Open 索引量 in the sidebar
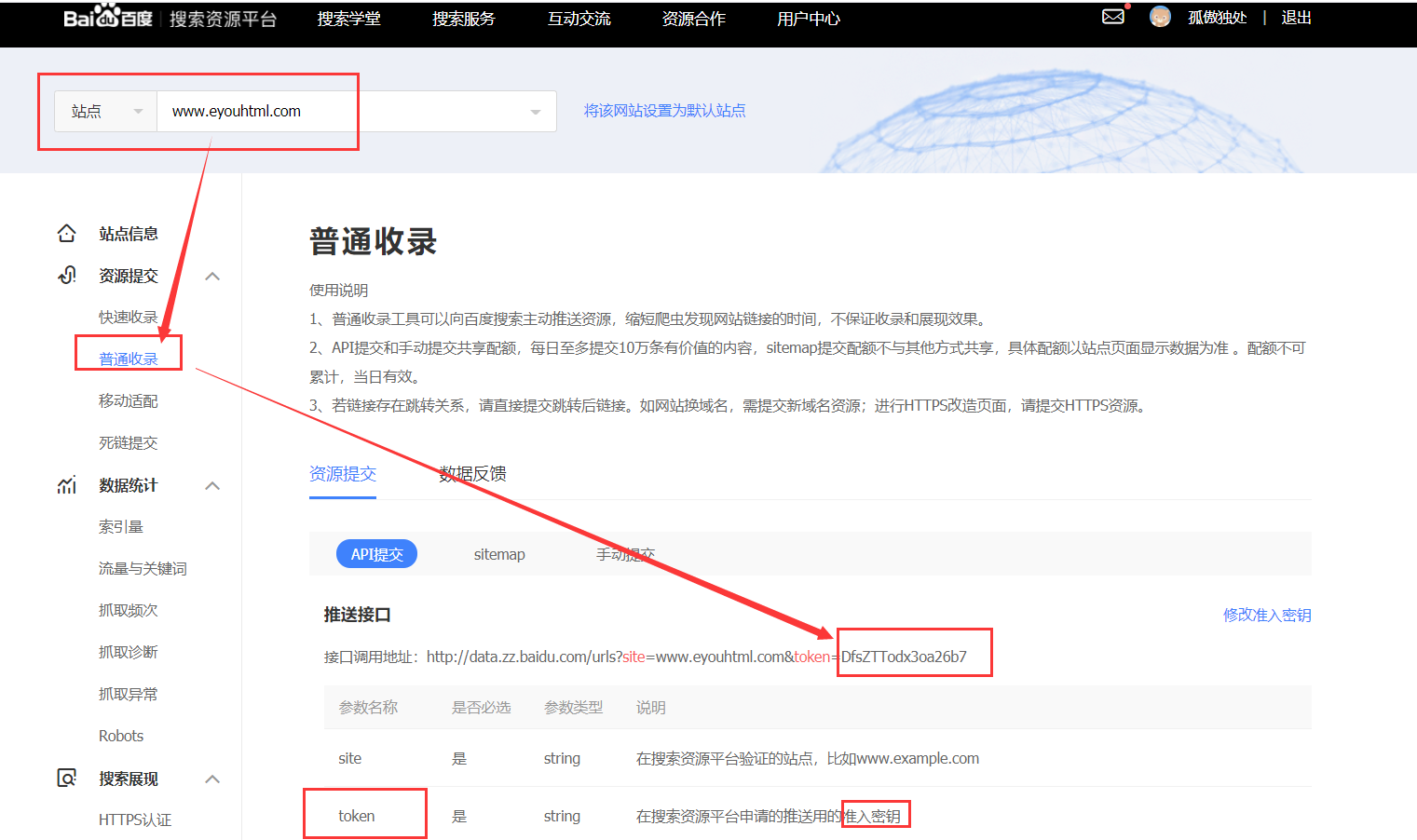Screen dimensions: 1417x840 tap(121, 526)
